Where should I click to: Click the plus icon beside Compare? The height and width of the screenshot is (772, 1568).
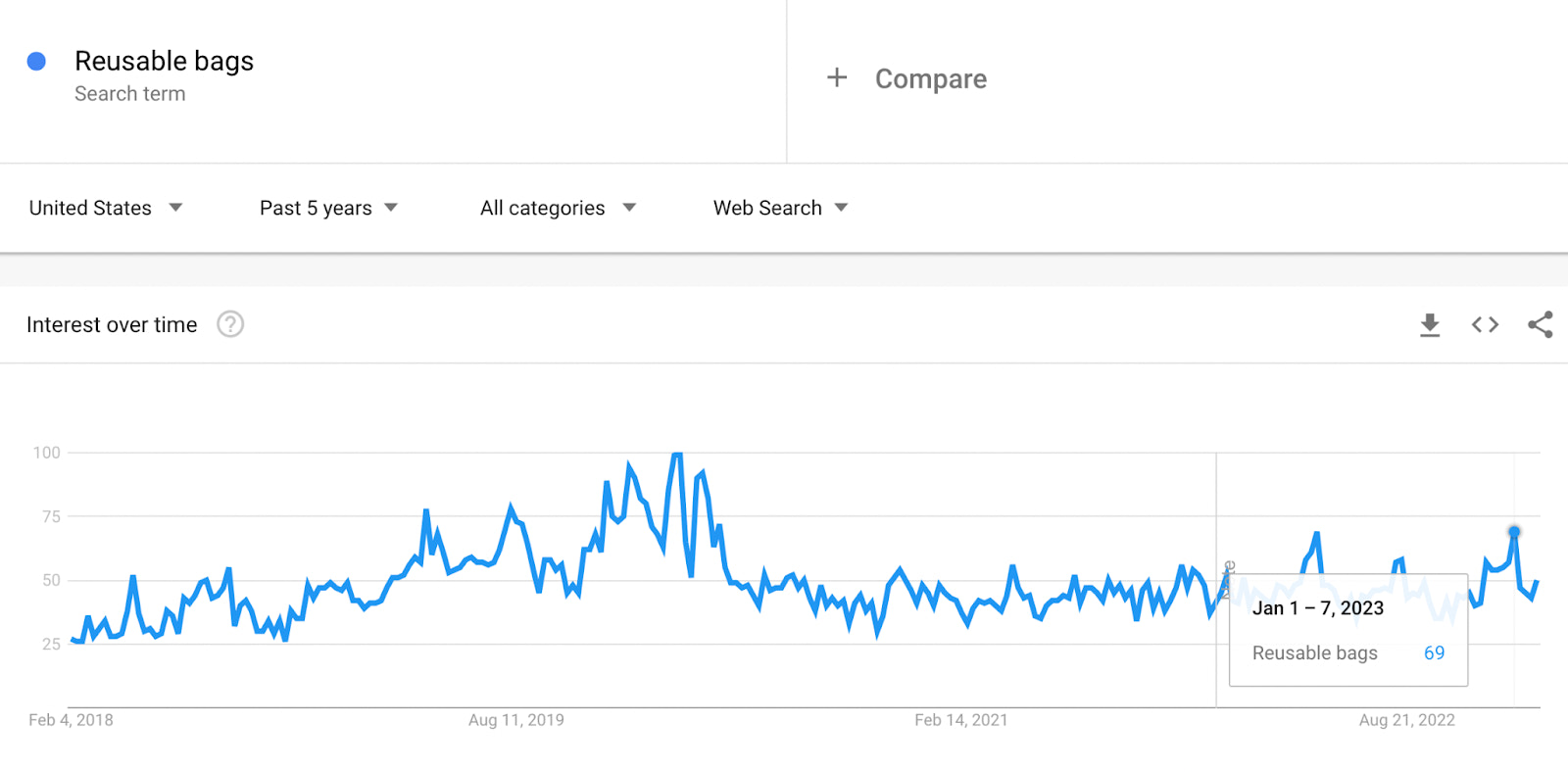pos(837,77)
